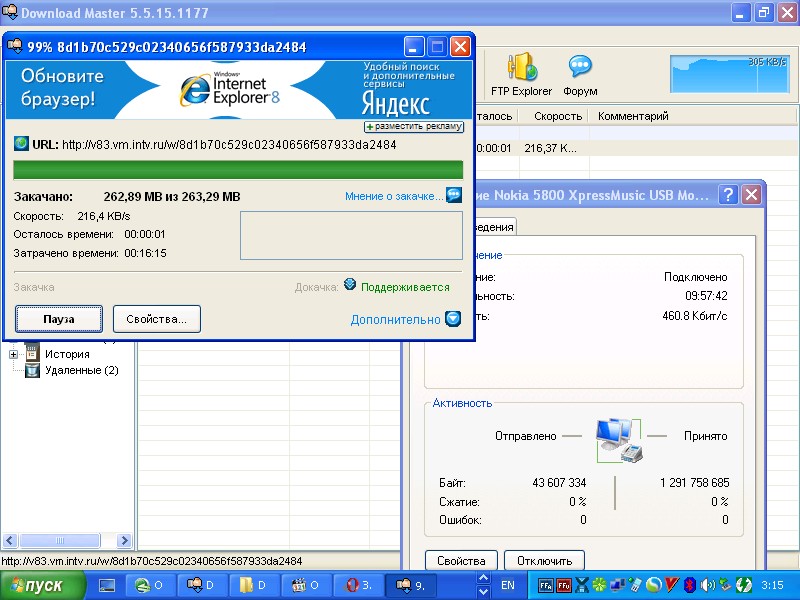Click the network computers activity icon

click(x=619, y=440)
